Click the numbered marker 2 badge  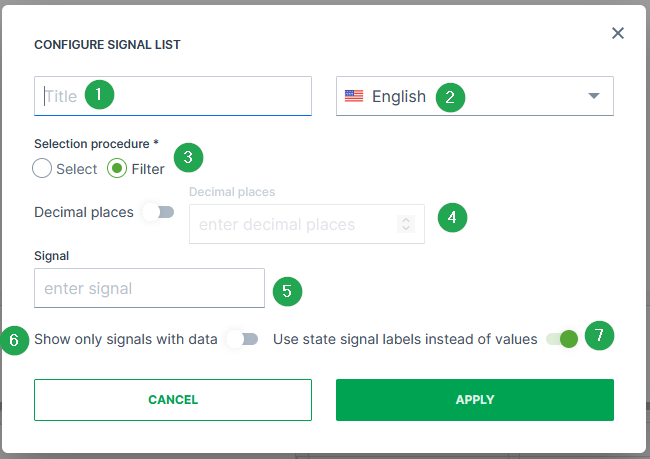click(x=450, y=97)
